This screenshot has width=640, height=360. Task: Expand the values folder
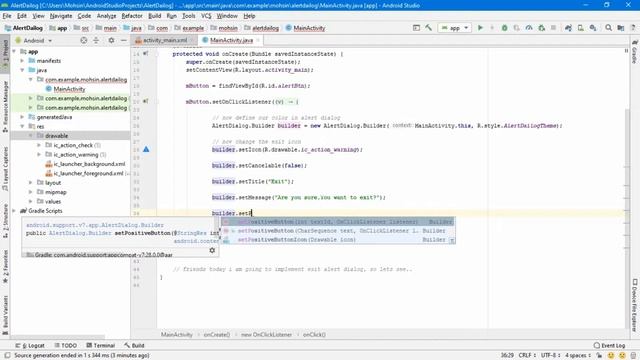point(31,202)
